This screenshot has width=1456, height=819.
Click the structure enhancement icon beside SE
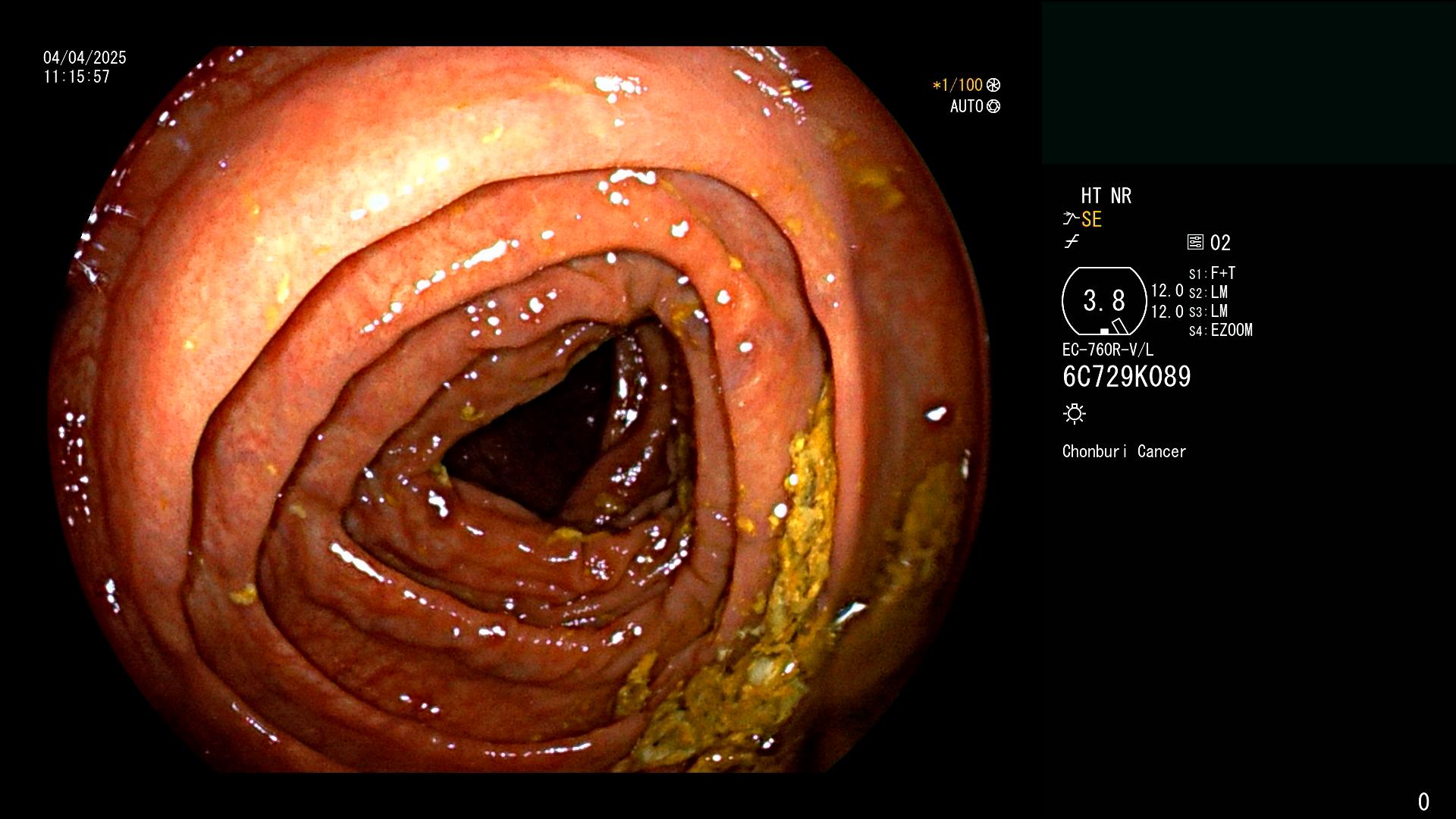[1071, 219]
